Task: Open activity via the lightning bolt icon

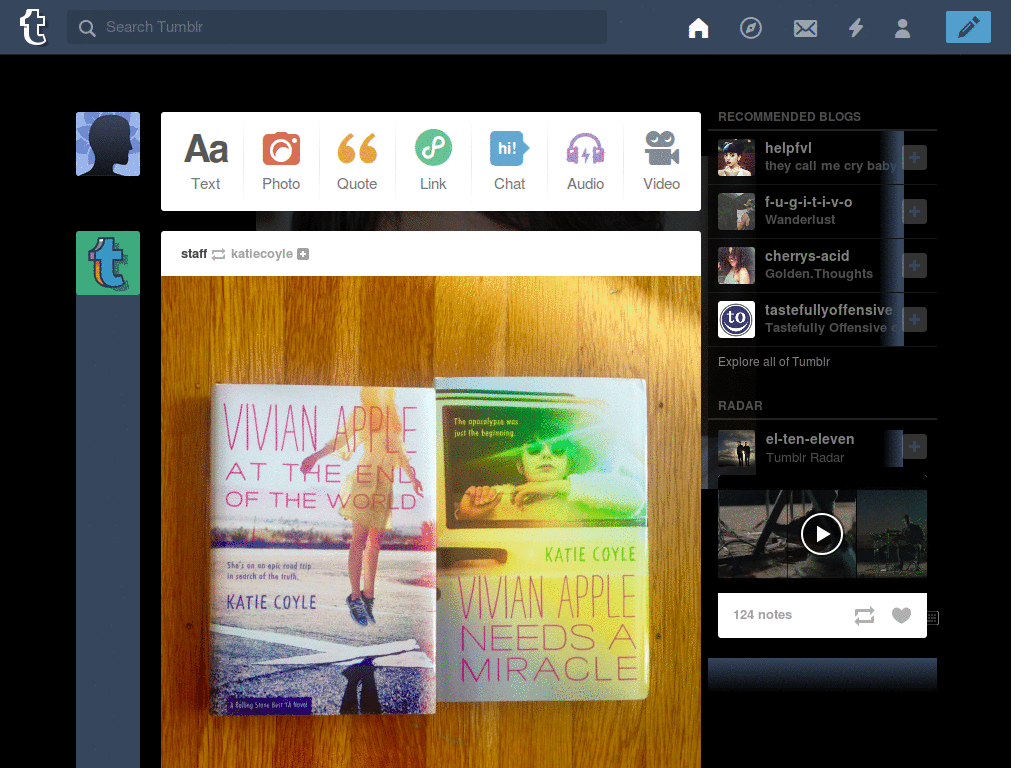Action: [856, 28]
